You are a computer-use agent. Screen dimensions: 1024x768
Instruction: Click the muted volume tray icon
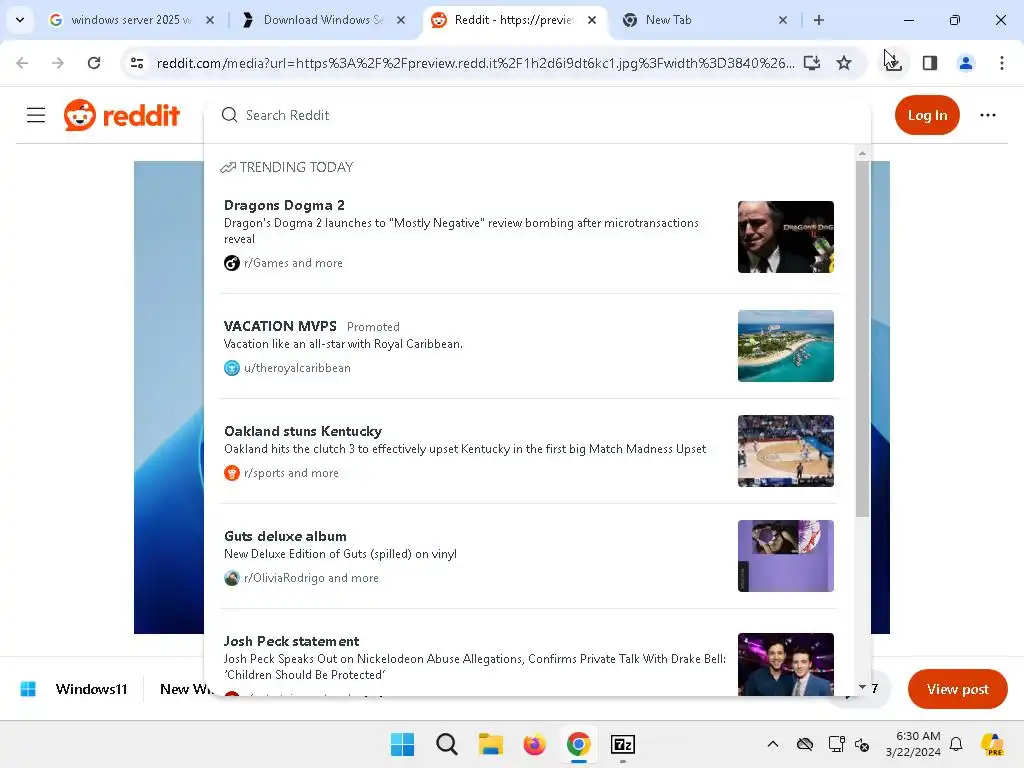pos(862,744)
